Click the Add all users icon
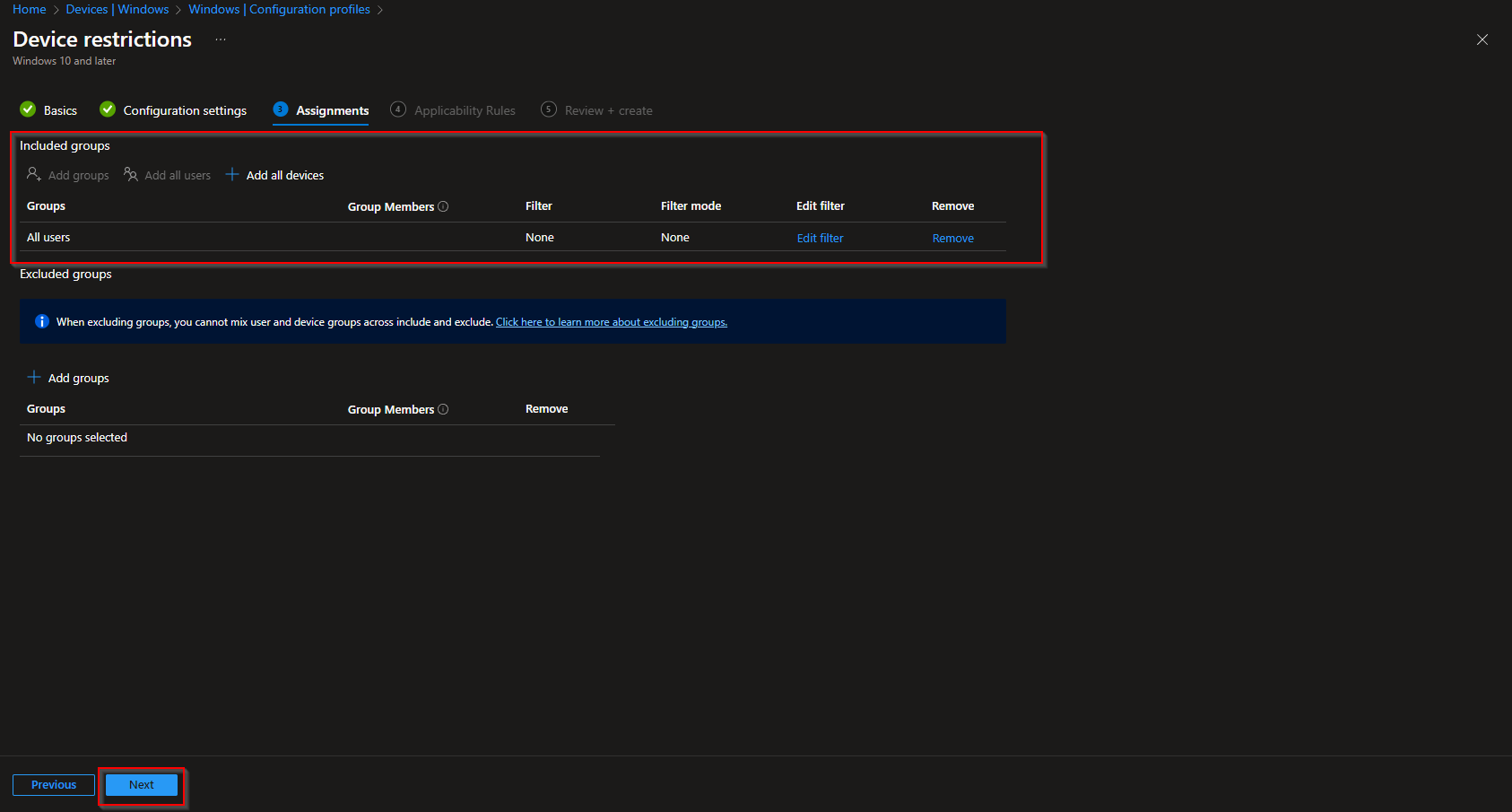Image resolution: width=1512 pixels, height=812 pixels. pos(130,174)
